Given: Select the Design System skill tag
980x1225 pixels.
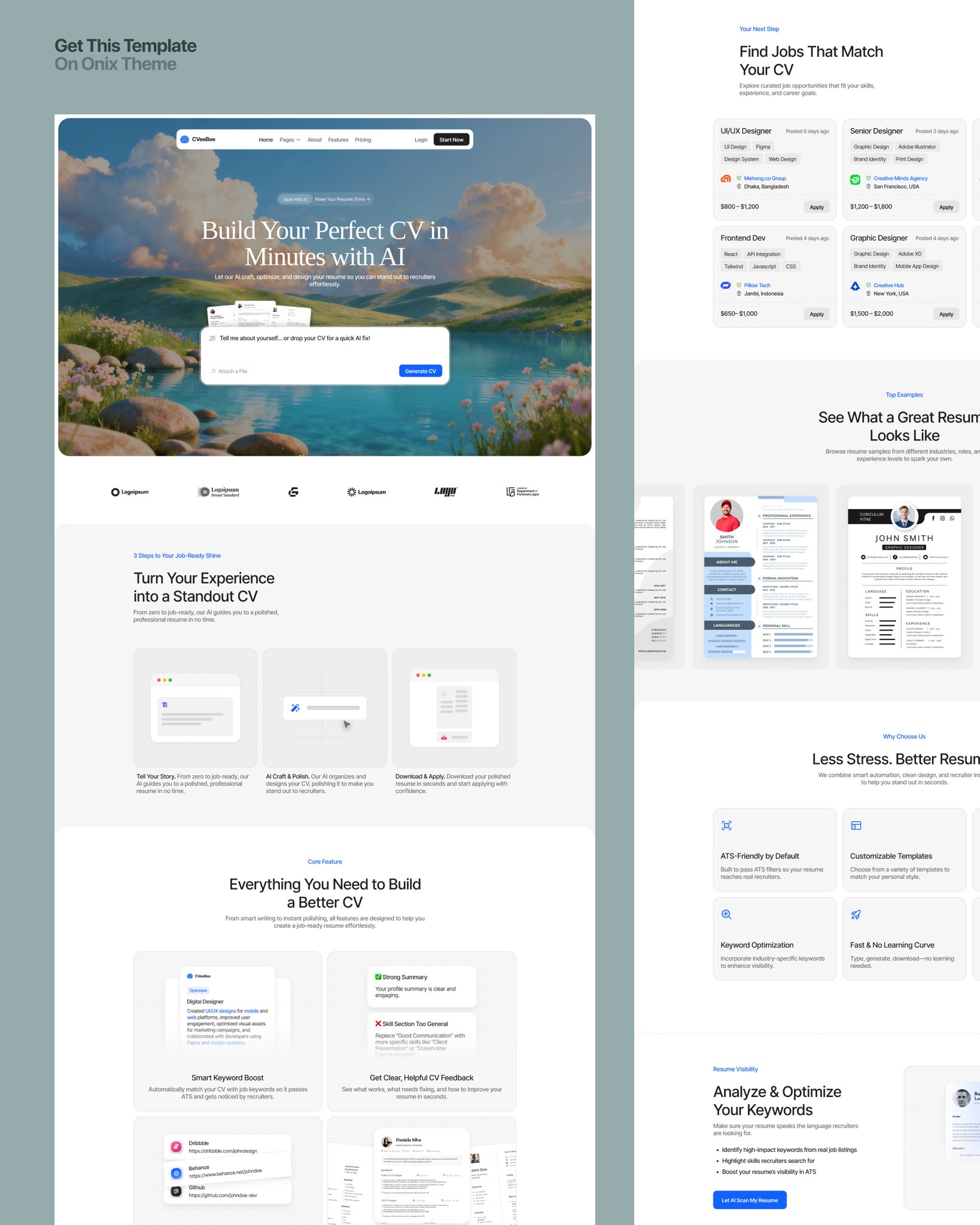Looking at the screenshot, I should coord(741,159).
